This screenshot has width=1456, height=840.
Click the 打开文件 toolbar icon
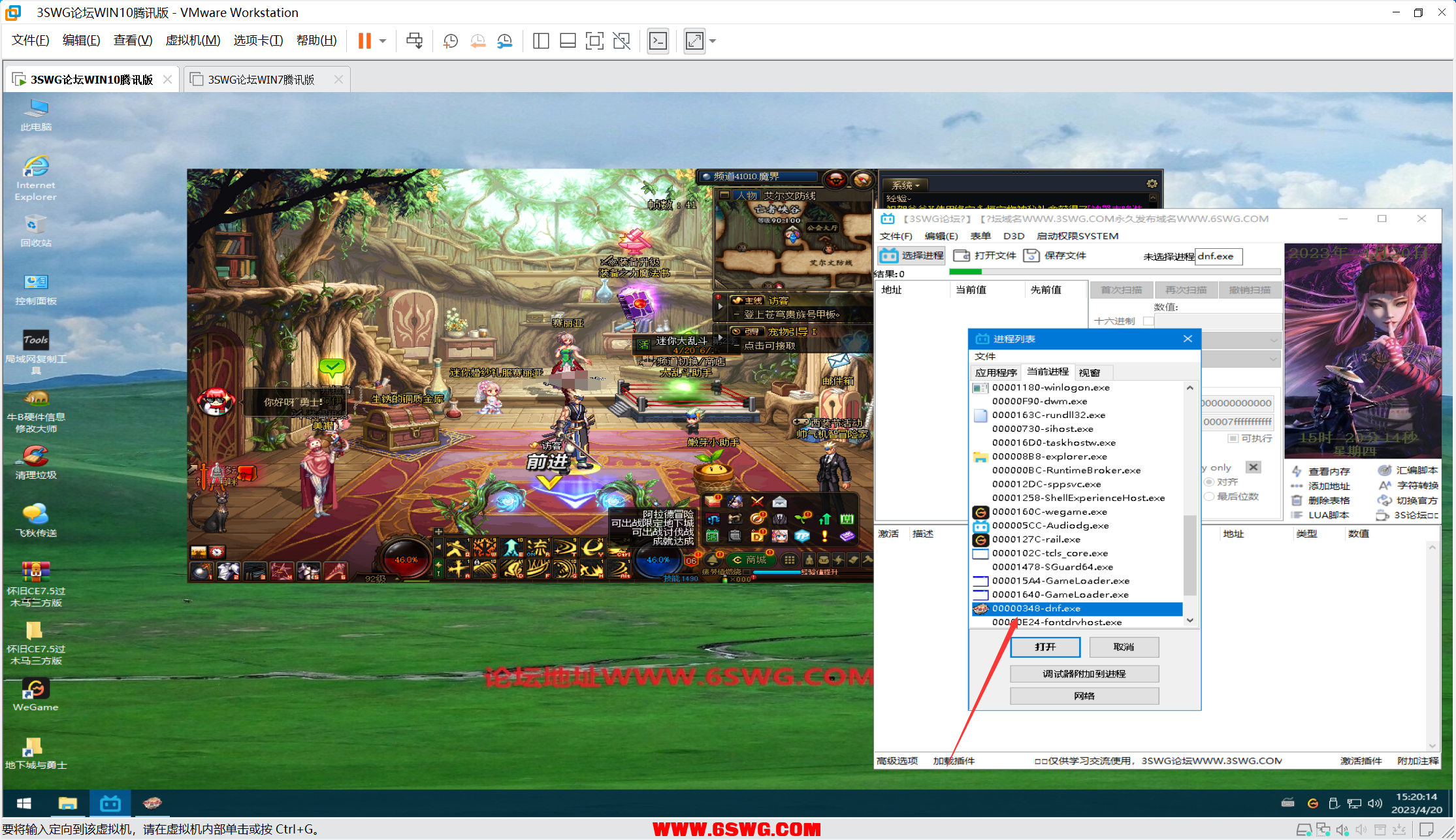coord(962,255)
